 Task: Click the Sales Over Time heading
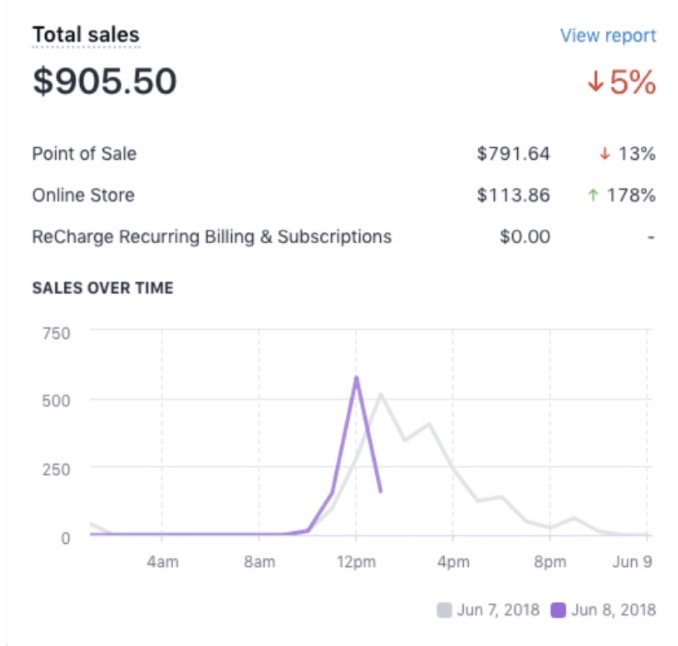coord(103,288)
